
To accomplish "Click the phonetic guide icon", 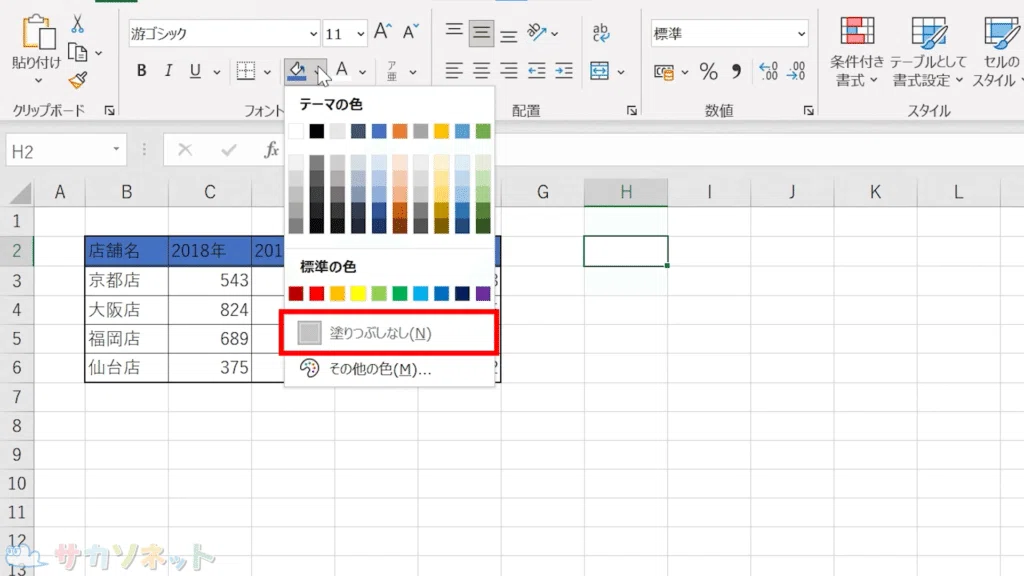I will click(x=392, y=71).
